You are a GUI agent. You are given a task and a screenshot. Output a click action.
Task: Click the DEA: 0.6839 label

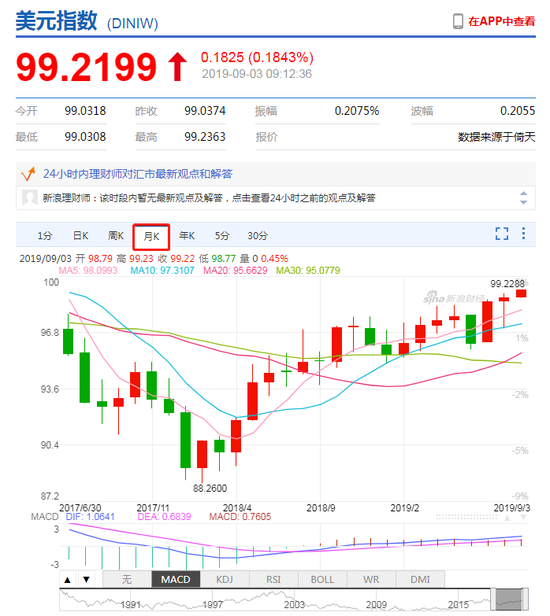point(164,517)
